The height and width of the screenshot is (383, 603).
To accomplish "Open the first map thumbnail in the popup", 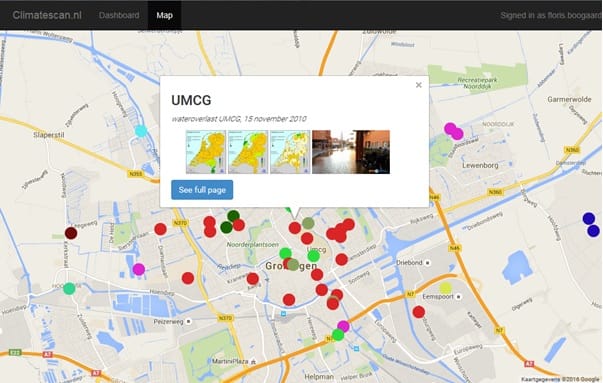I will (x=206, y=152).
